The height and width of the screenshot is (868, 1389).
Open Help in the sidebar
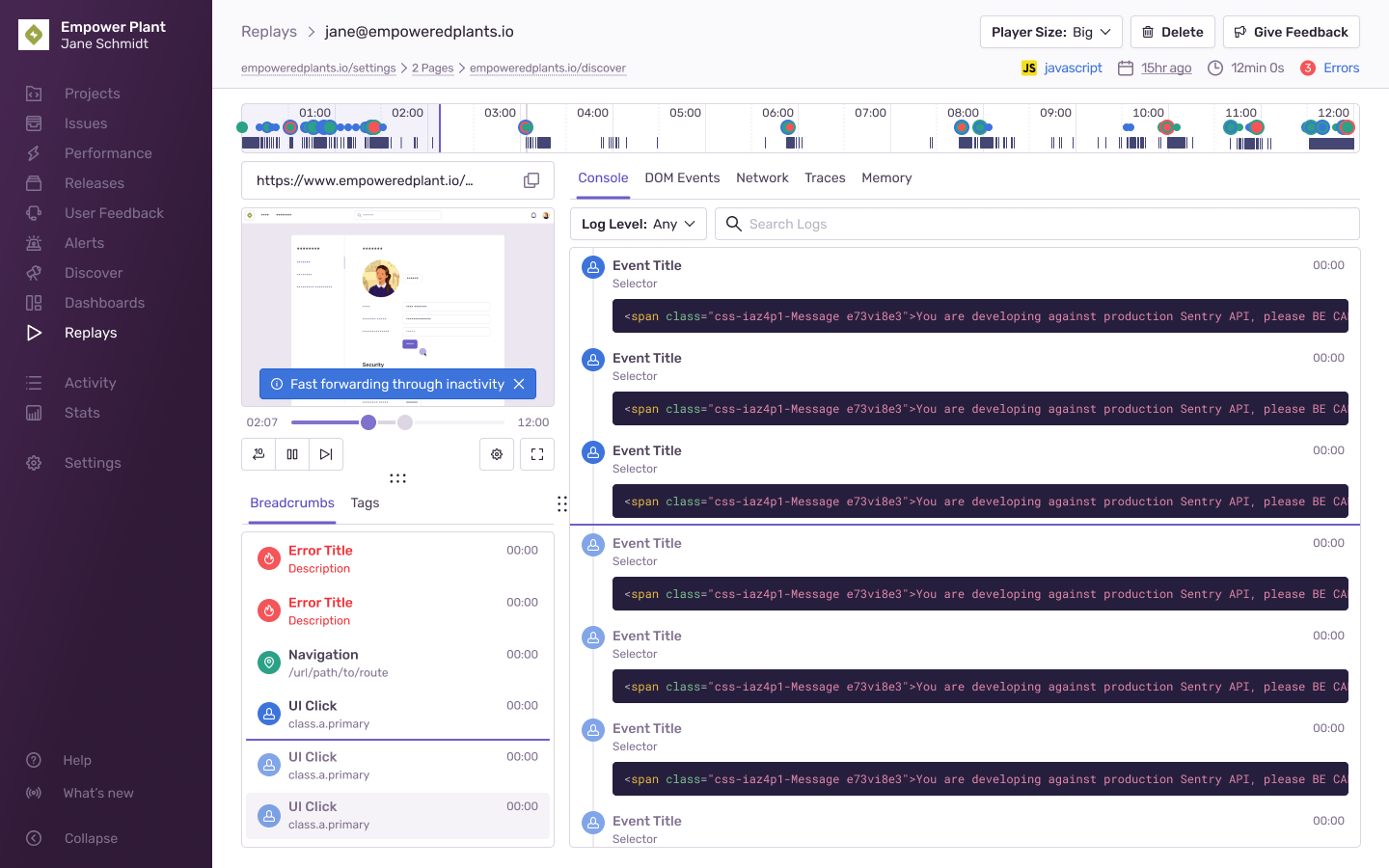tap(77, 760)
